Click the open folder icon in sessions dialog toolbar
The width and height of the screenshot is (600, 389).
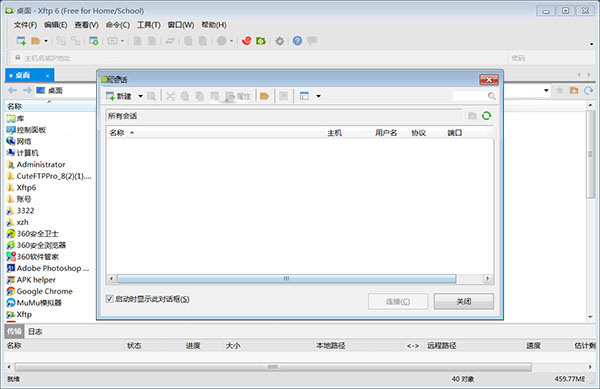point(264,96)
